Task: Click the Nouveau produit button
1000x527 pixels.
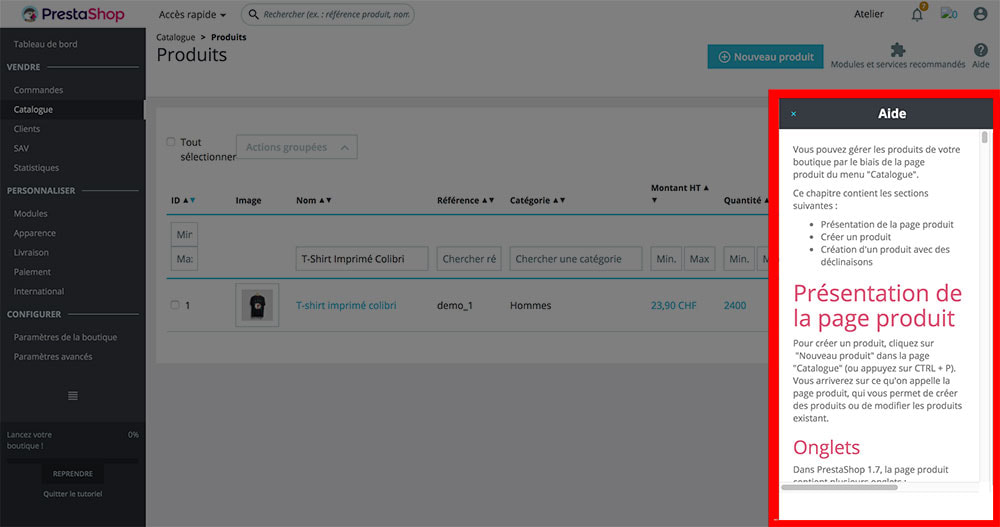Action: [765, 57]
